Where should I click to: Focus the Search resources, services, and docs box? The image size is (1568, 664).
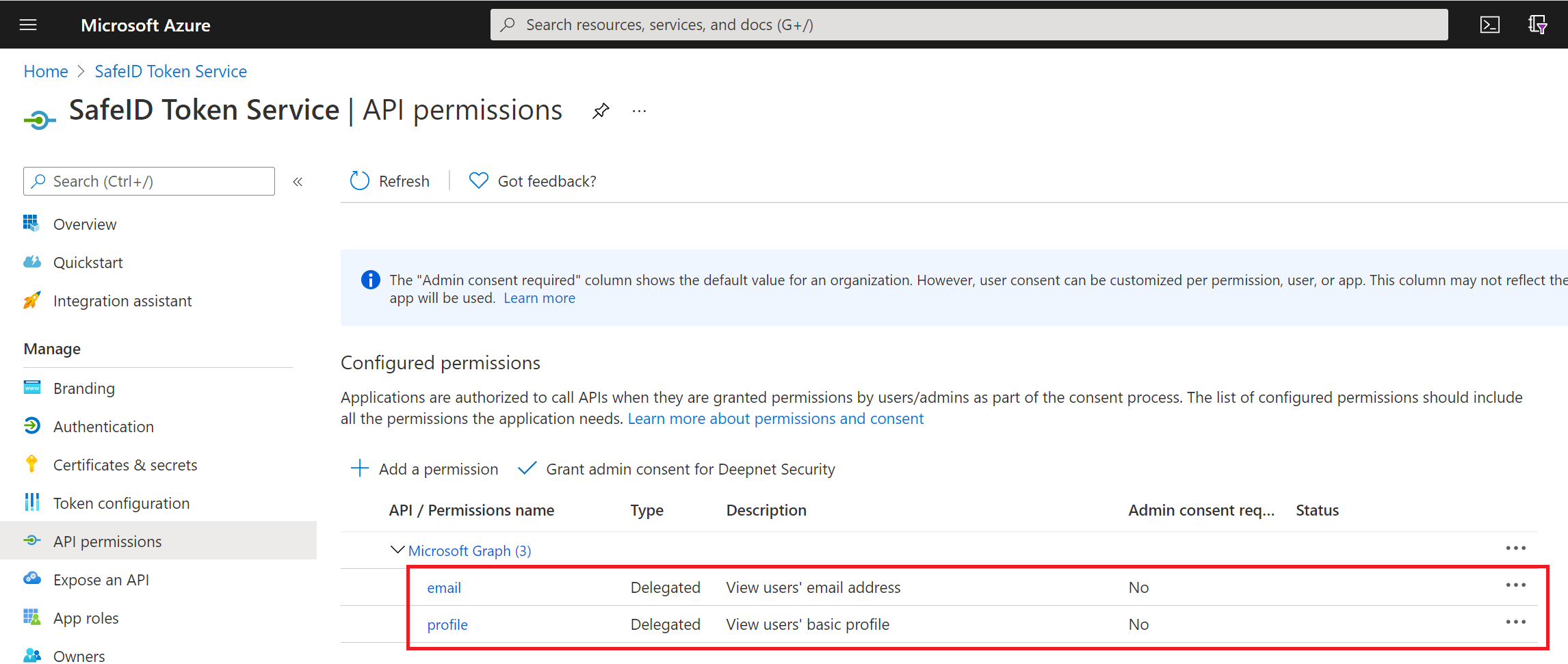pyautogui.click(x=968, y=25)
